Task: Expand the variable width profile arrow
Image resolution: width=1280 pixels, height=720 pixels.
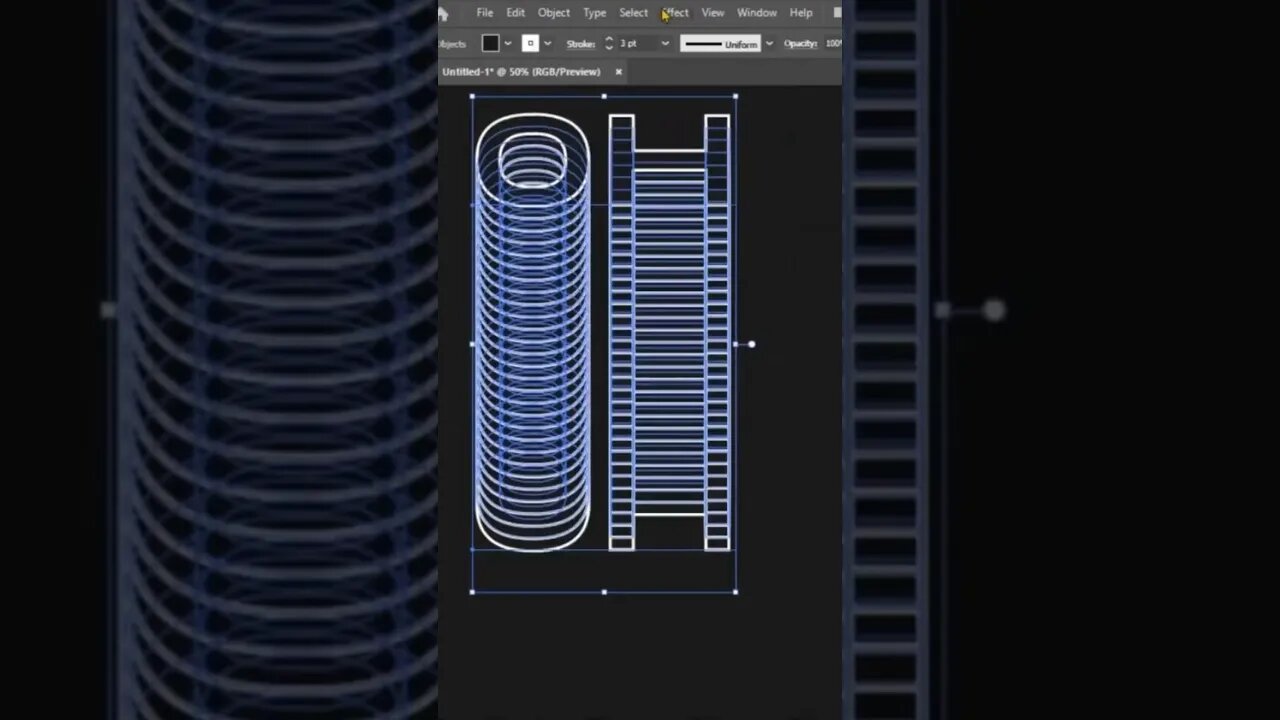Action: (x=768, y=43)
